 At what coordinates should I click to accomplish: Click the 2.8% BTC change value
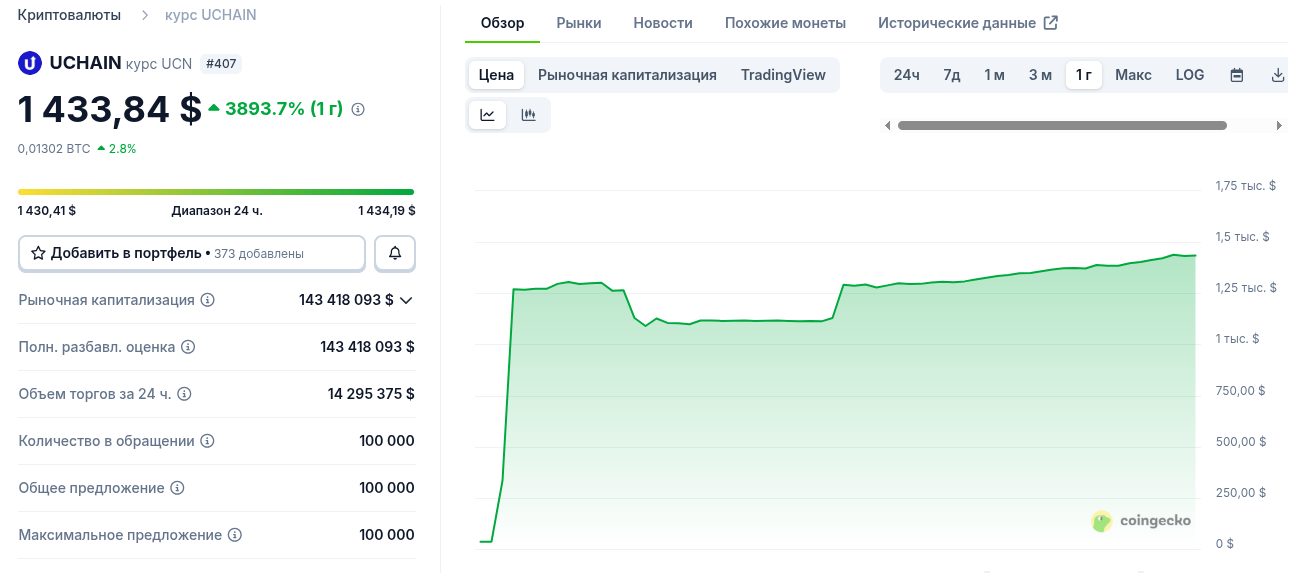tap(117, 148)
